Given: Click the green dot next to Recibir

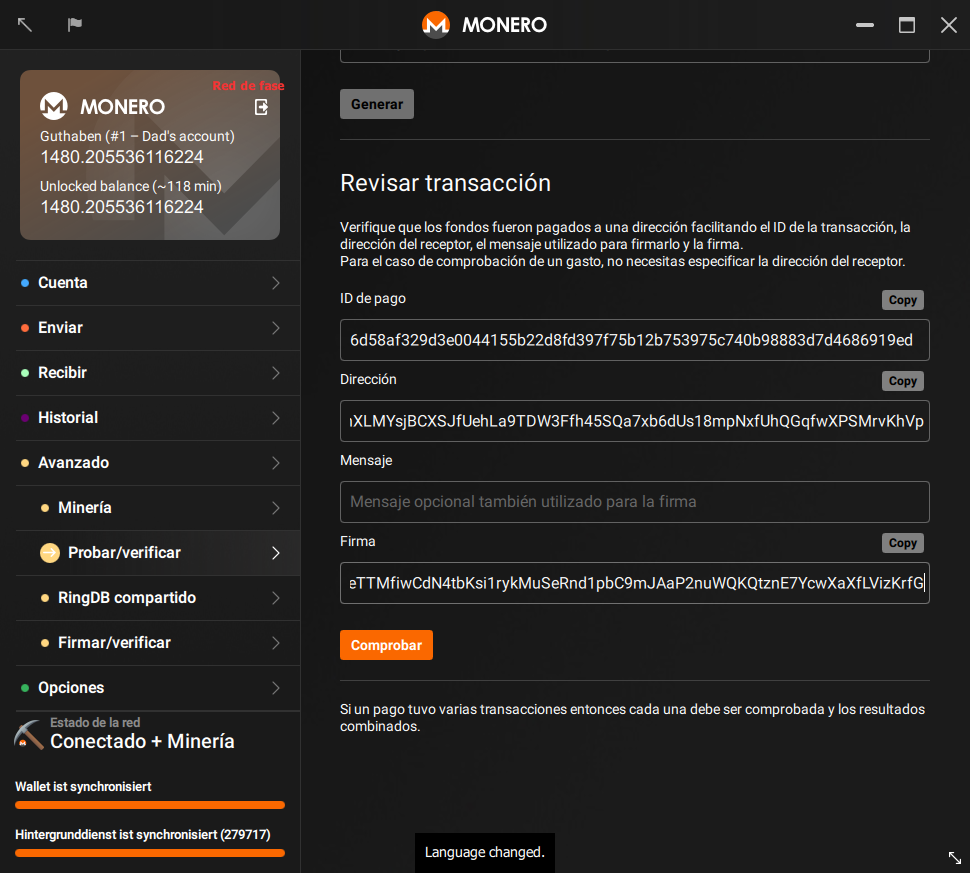Looking at the screenshot, I should point(25,373).
